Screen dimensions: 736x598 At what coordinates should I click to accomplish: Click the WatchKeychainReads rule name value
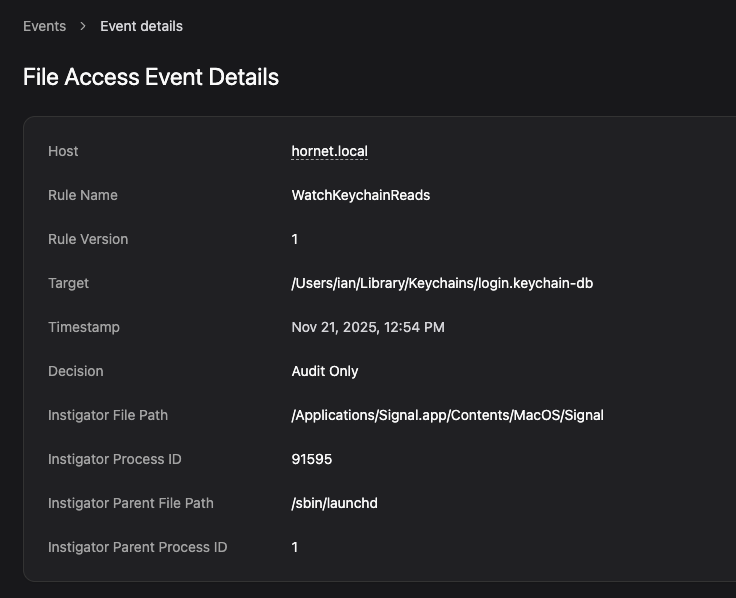click(360, 195)
